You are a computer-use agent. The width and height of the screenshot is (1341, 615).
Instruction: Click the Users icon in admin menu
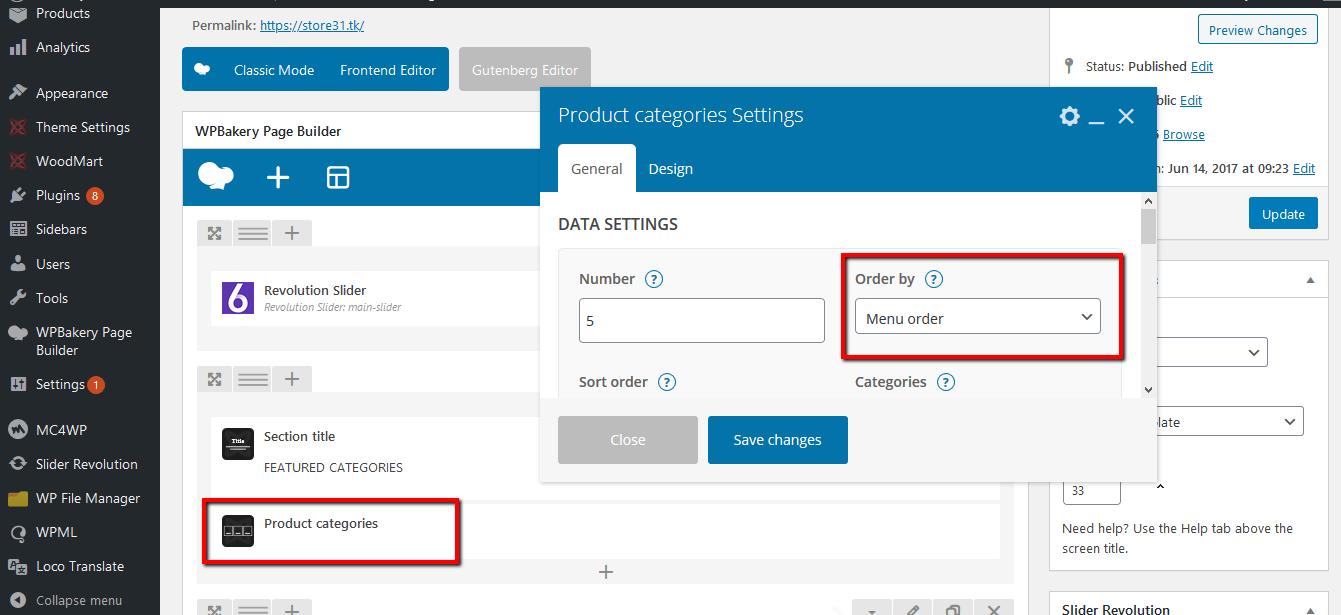click(18, 264)
